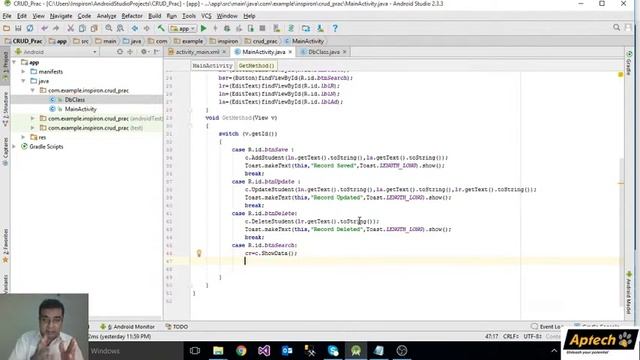Collapse the com.example.inspiron.crud_prac package
This screenshot has width=640, height=360.
click(33, 91)
